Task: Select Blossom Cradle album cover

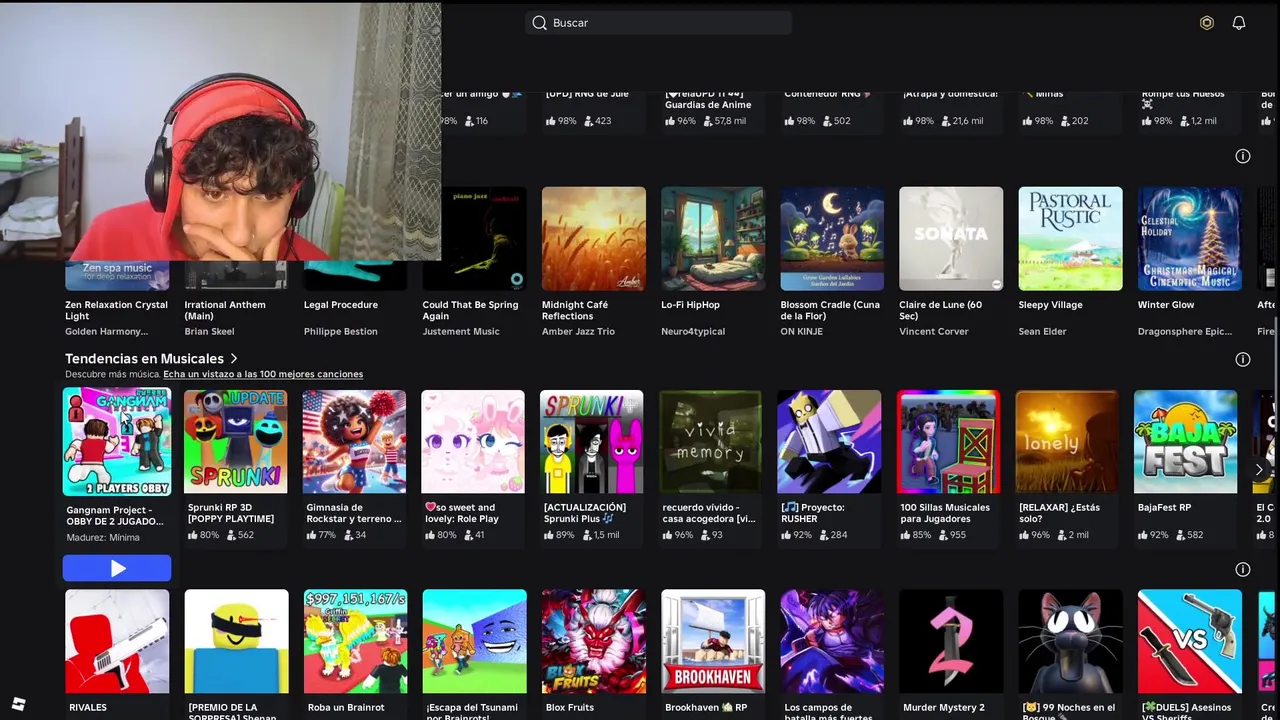Action: tap(832, 239)
